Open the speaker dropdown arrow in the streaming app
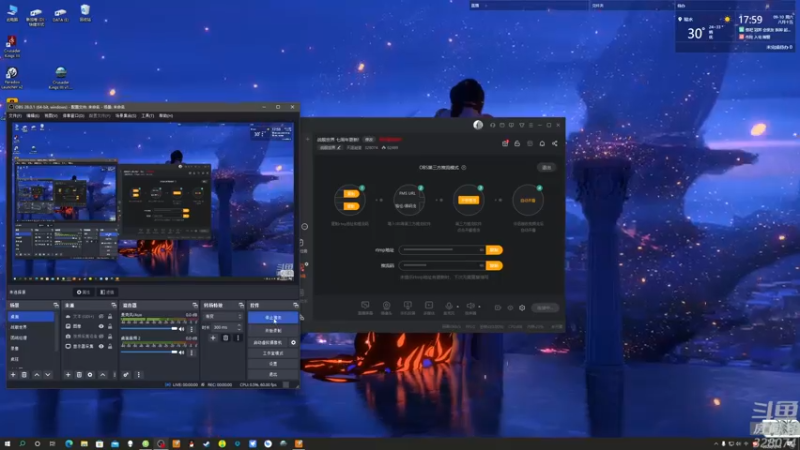This screenshot has width=800, height=450. 479,307
